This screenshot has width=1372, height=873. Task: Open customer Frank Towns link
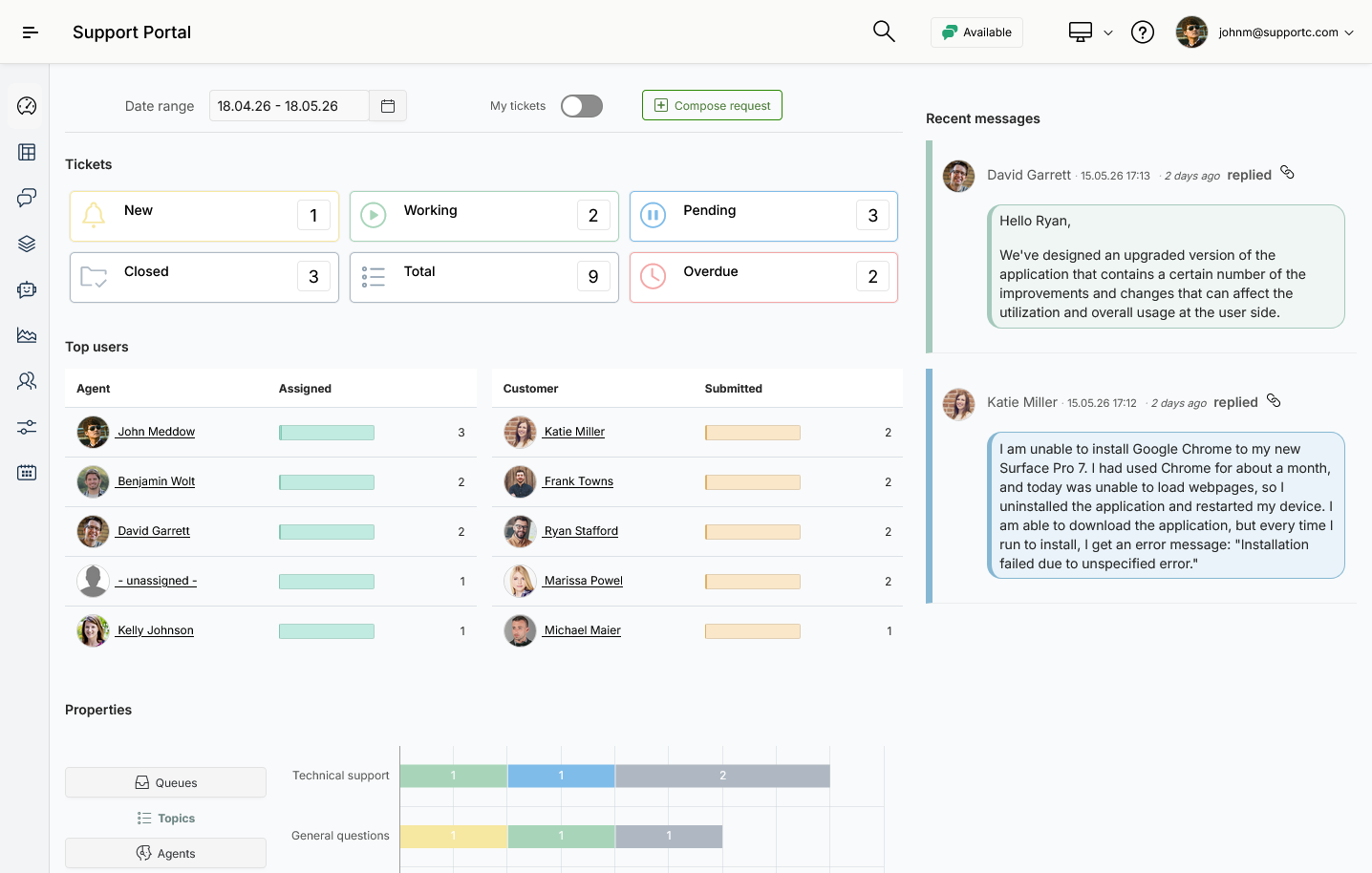click(x=578, y=481)
